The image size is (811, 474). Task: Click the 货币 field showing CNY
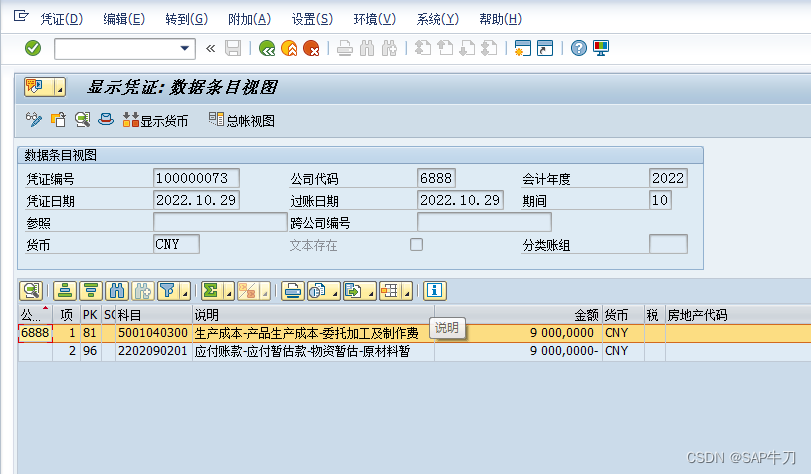(176, 244)
